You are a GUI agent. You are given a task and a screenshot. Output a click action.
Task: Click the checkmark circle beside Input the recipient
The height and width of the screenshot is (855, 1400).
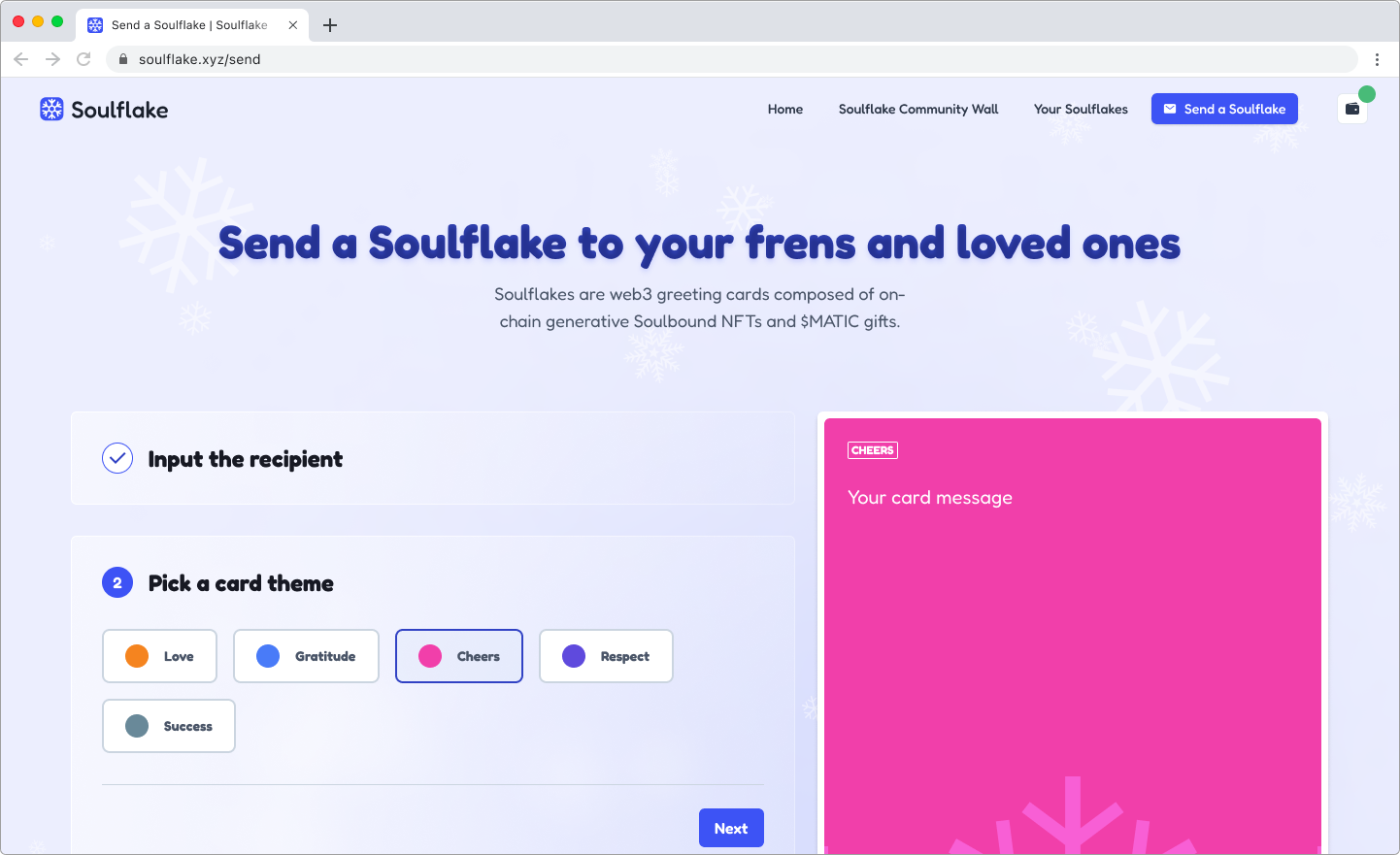117,458
